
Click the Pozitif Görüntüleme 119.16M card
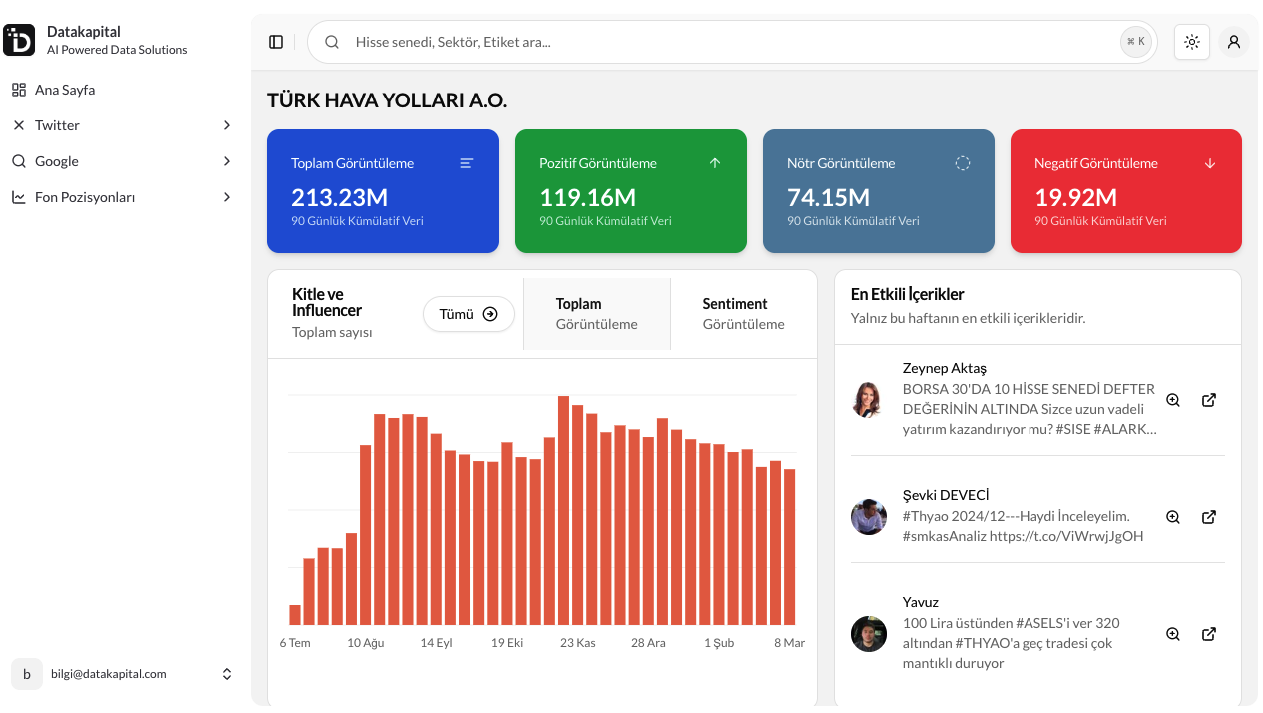631,191
